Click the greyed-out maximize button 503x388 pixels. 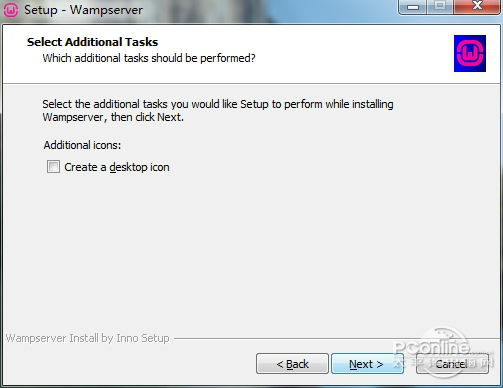pyautogui.click(x=440, y=7)
